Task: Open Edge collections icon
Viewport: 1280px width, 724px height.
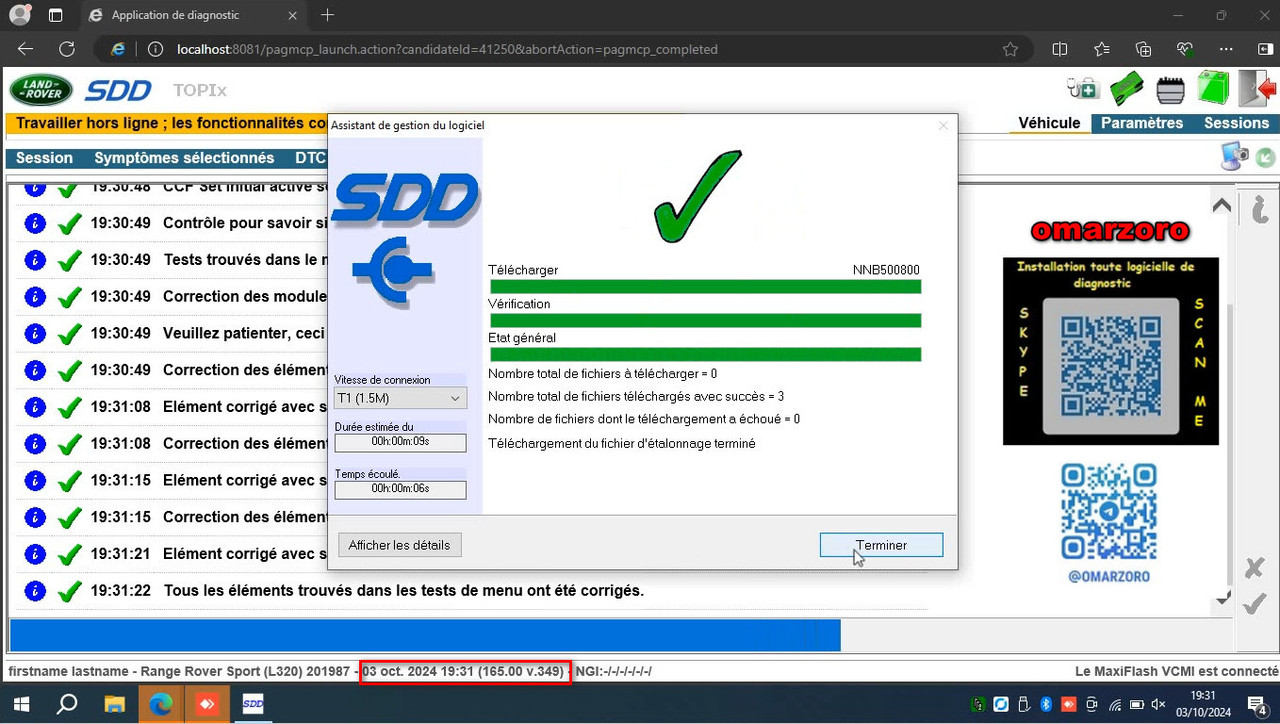Action: 1144,49
